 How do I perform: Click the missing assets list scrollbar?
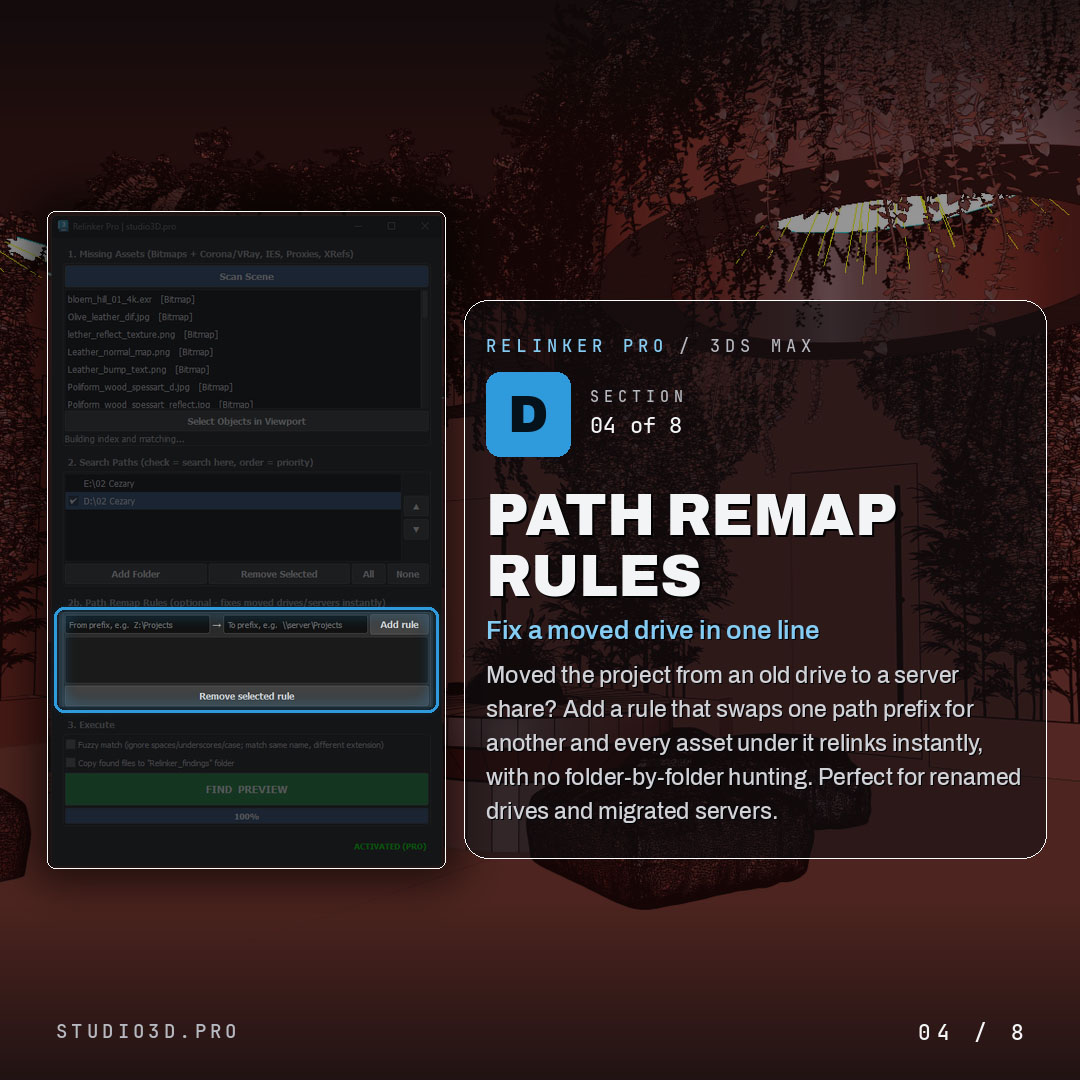424,349
